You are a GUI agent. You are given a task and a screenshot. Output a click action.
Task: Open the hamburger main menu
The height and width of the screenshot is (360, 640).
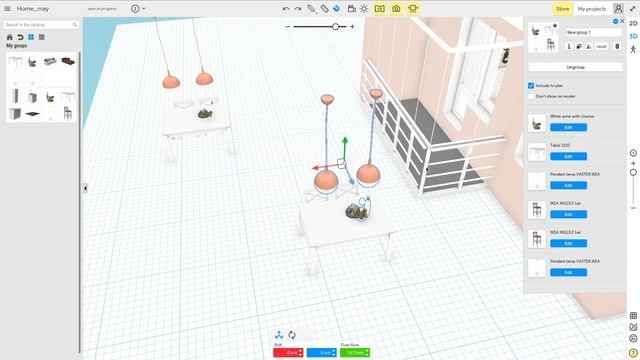click(7, 9)
